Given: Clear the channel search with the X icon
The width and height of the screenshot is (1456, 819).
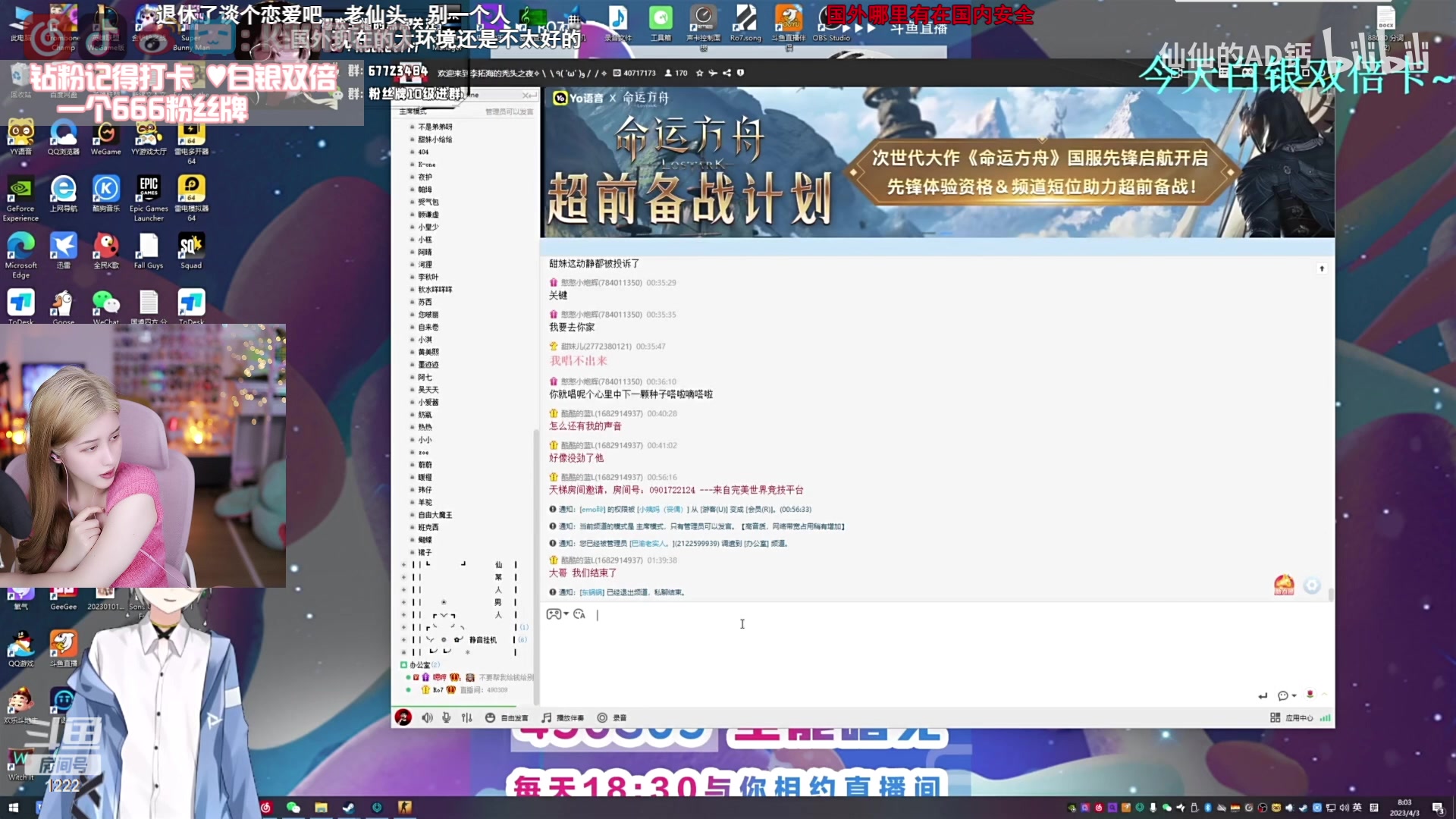Looking at the screenshot, I should [x=526, y=95].
